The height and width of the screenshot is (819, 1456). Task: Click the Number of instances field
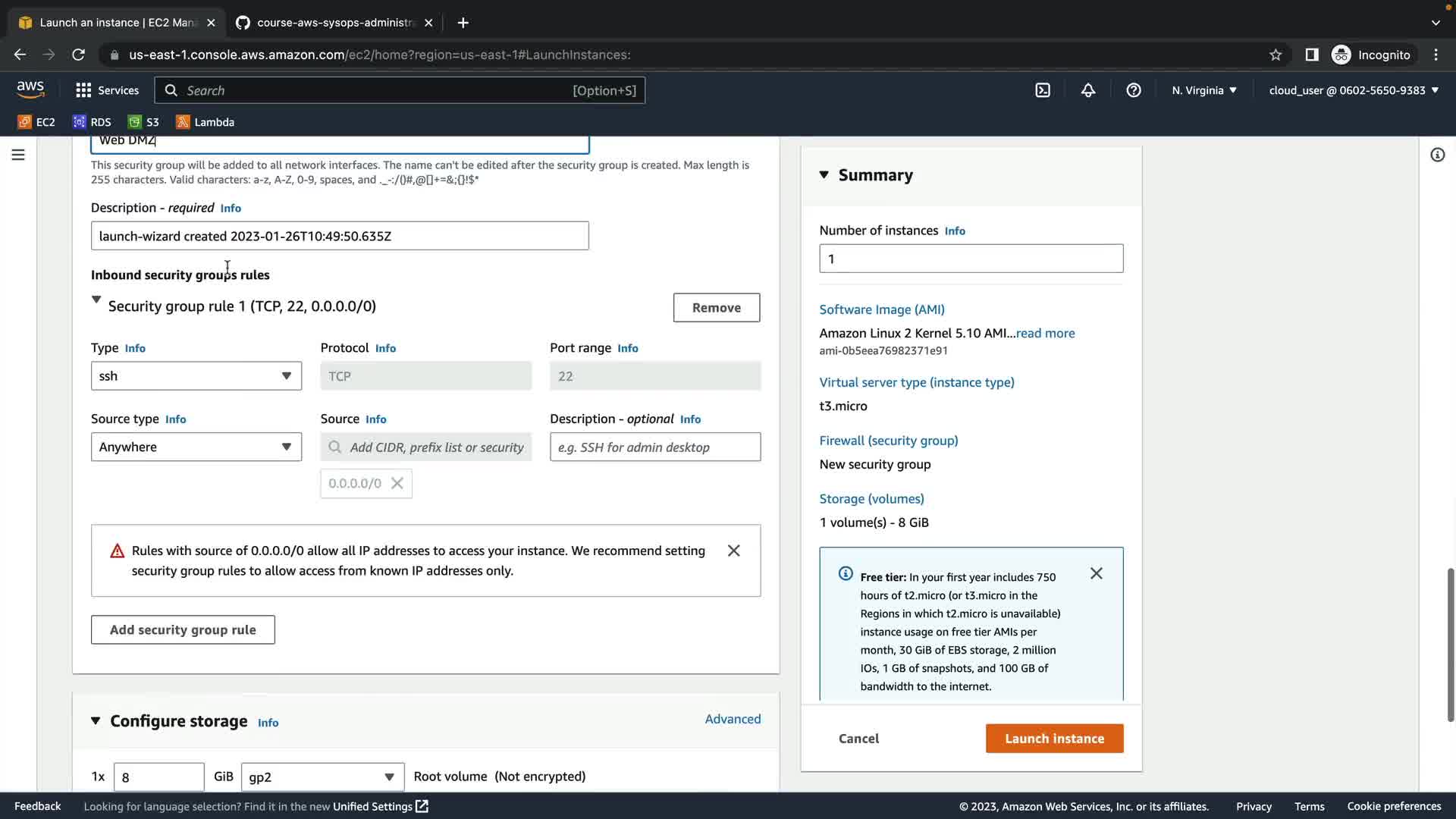click(971, 259)
